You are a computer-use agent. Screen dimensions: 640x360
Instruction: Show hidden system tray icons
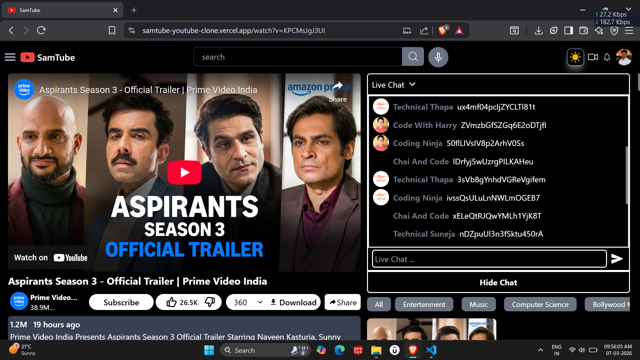pyautogui.click(x=540, y=350)
